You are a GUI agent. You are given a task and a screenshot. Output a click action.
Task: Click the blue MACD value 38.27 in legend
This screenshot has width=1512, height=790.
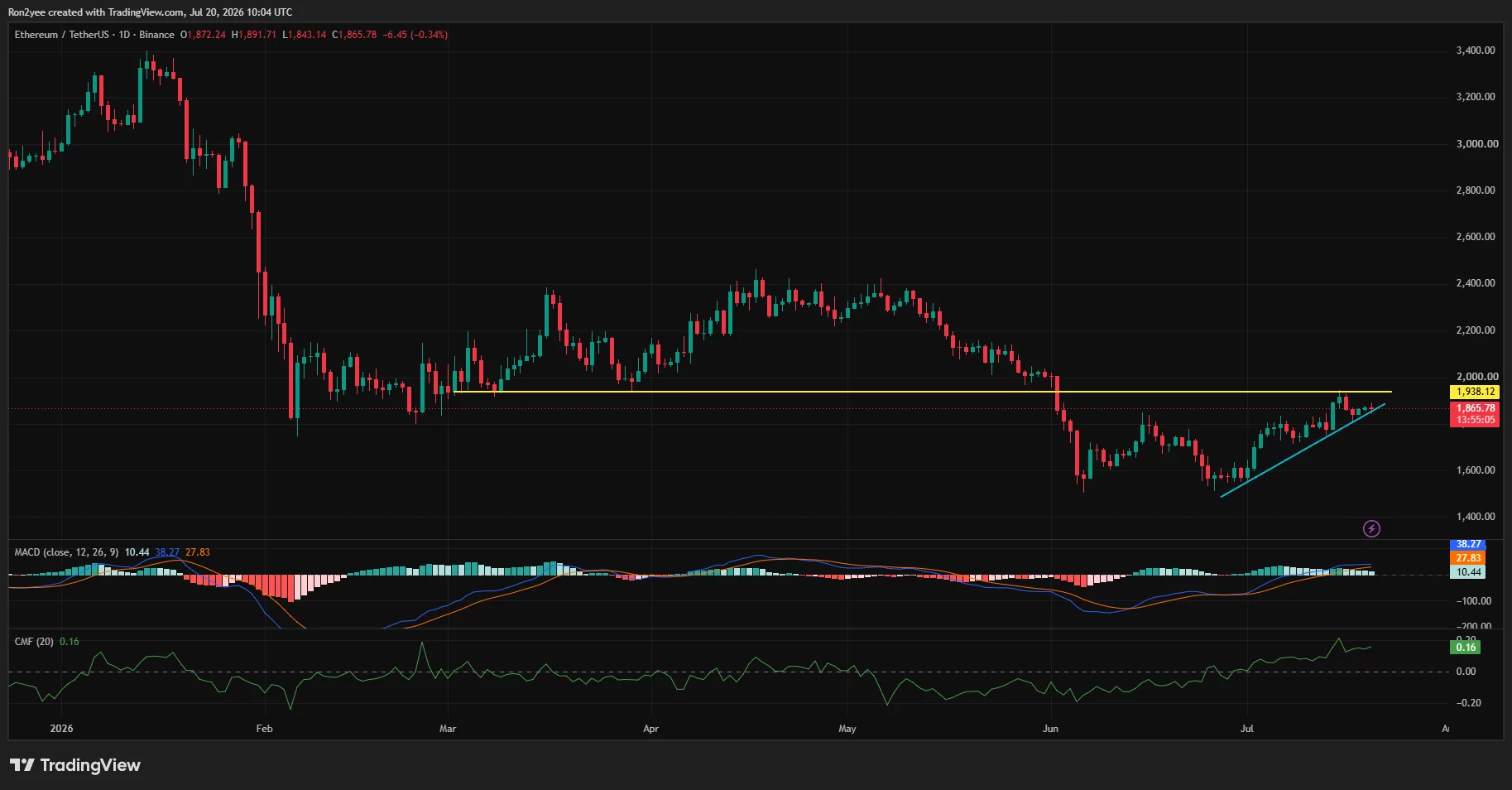tap(167, 552)
